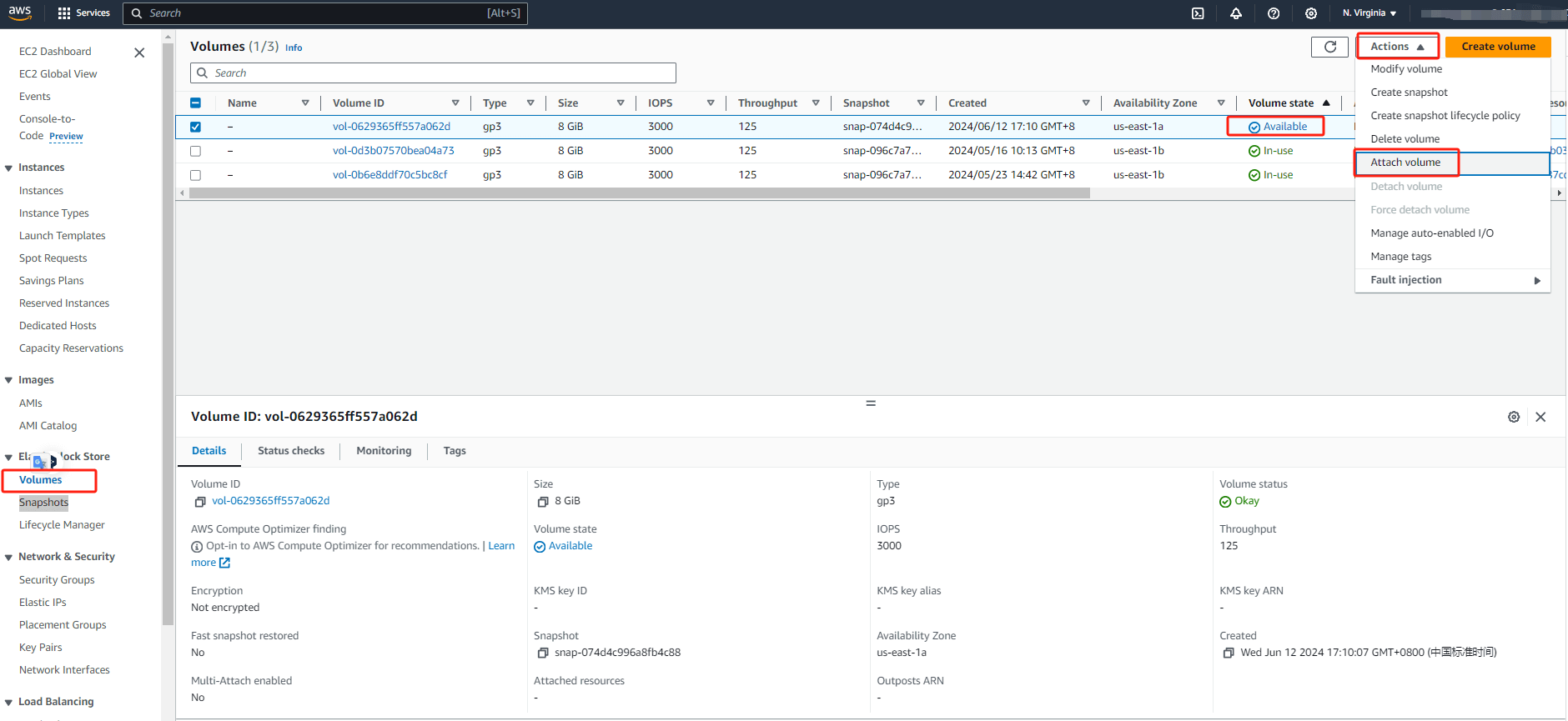Open volume link vol-0b6e8ddf70c5bc8cf
The image size is (1568, 721).
click(390, 175)
